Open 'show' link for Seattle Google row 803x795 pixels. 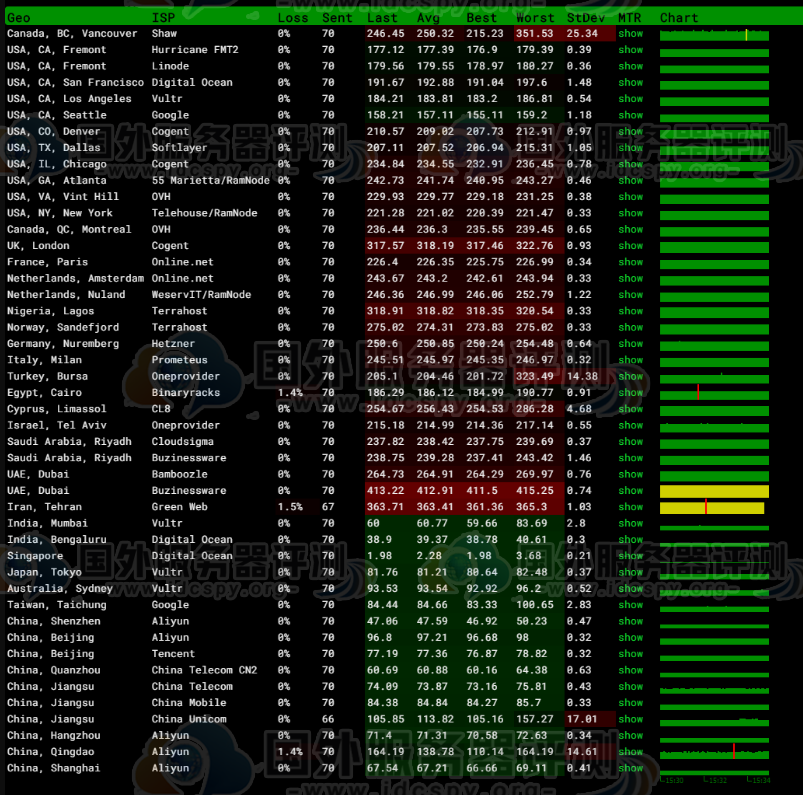point(630,115)
